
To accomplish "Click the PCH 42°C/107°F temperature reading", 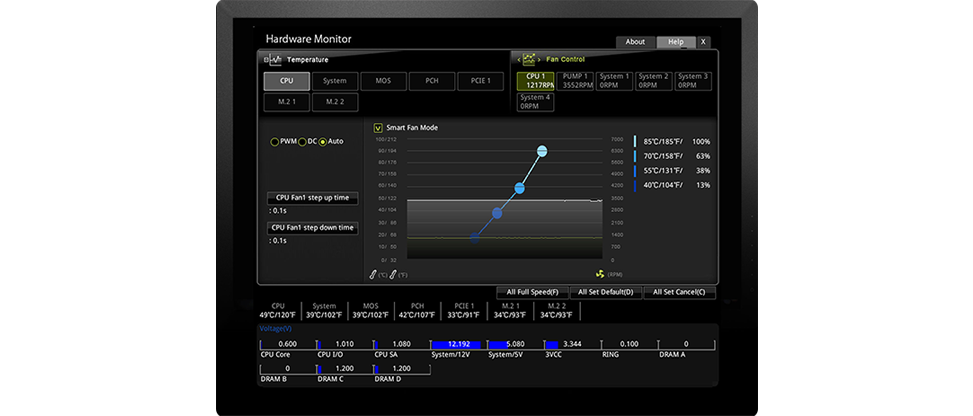I will (x=418, y=311).
